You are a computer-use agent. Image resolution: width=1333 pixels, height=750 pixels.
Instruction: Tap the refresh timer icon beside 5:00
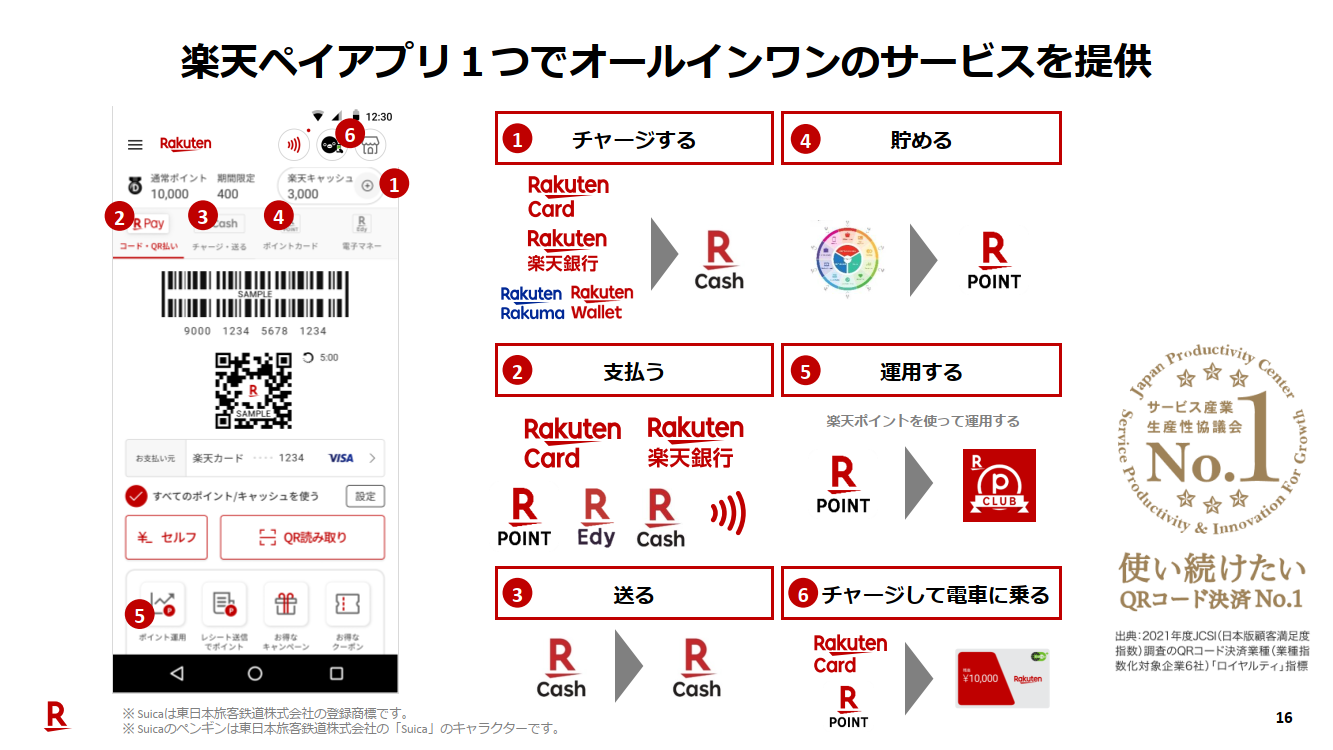click(x=308, y=357)
